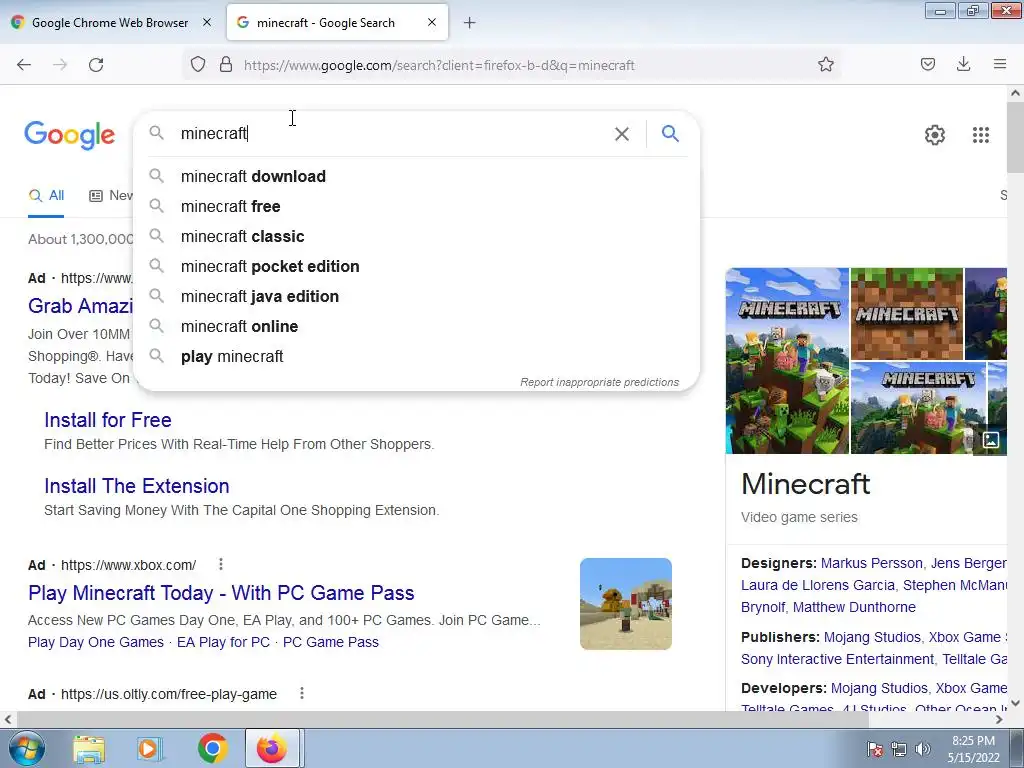The image size is (1024, 768).
Task: Open Play Day One Games sitelink
Action: (95, 642)
